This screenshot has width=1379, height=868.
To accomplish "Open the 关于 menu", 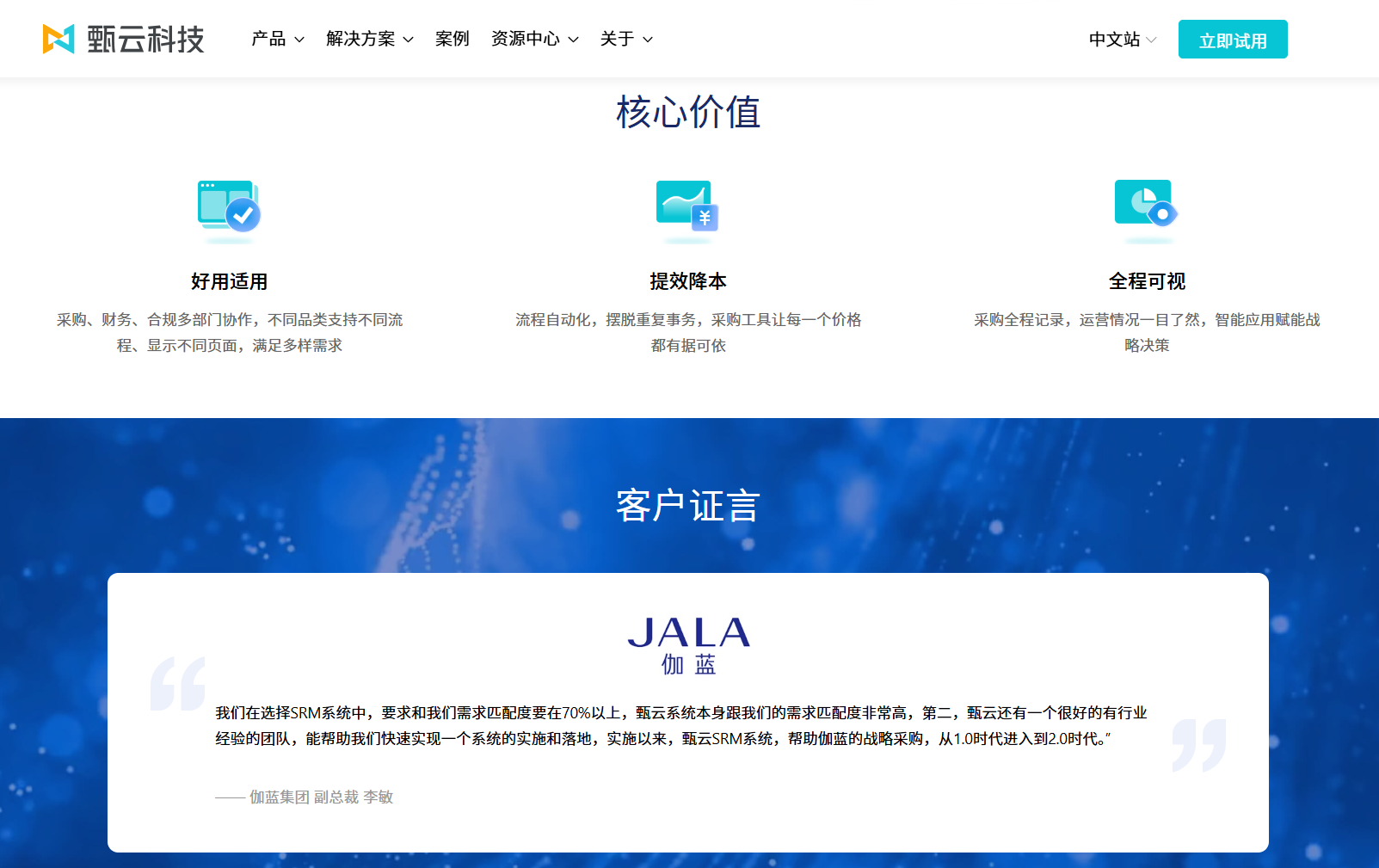I will pos(626,39).
